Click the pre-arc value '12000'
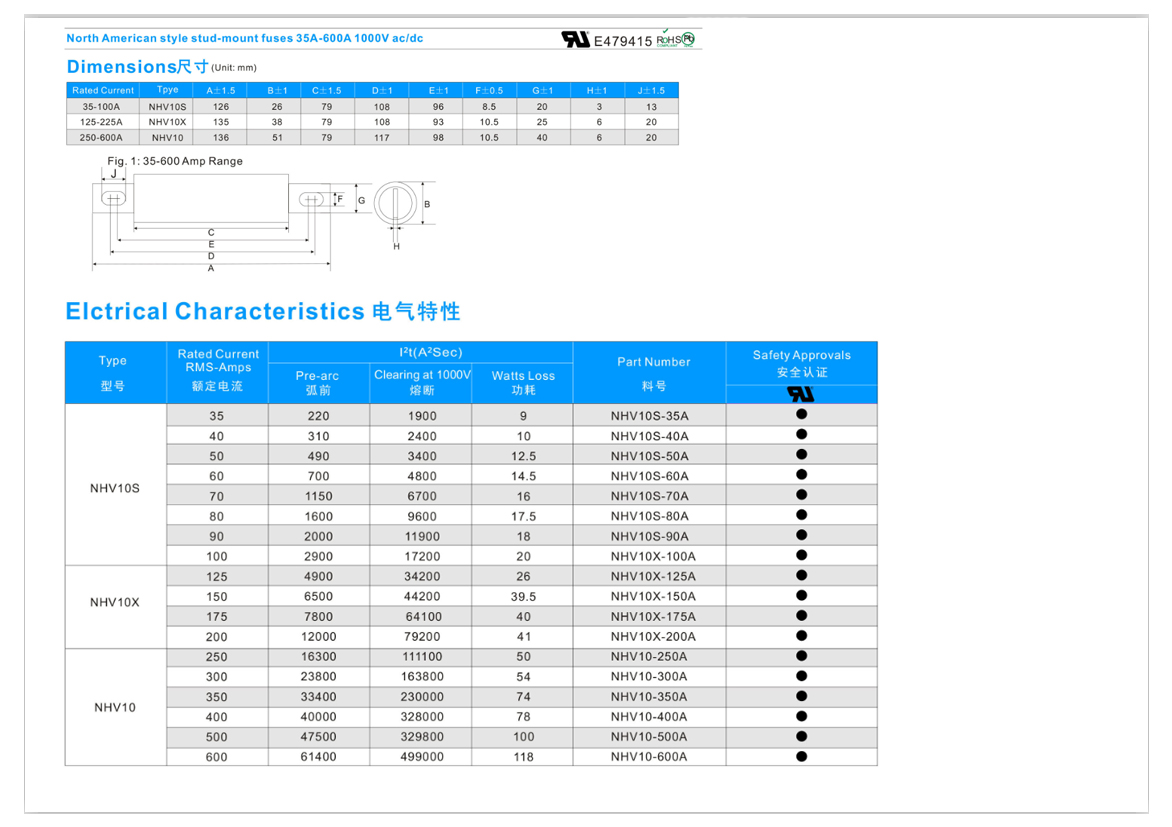 318,637
